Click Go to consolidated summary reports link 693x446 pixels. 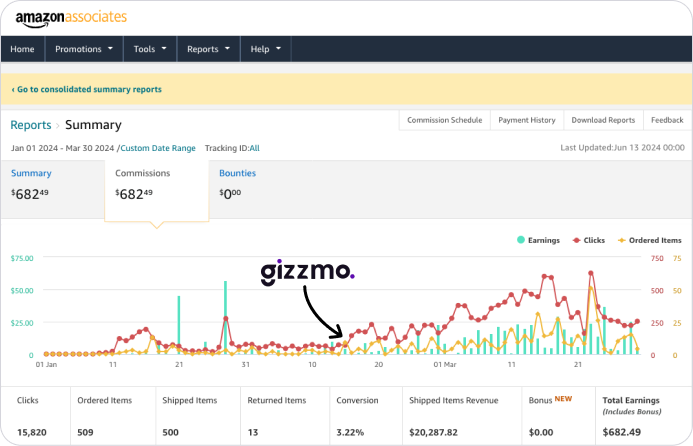click(x=87, y=89)
